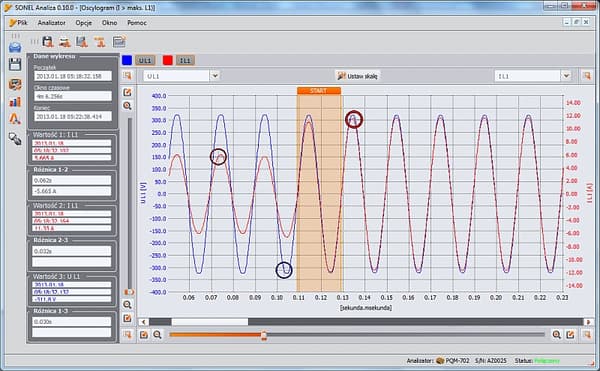The image size is (600, 371).
Task: Open the Opcje menu
Action: 83,23
